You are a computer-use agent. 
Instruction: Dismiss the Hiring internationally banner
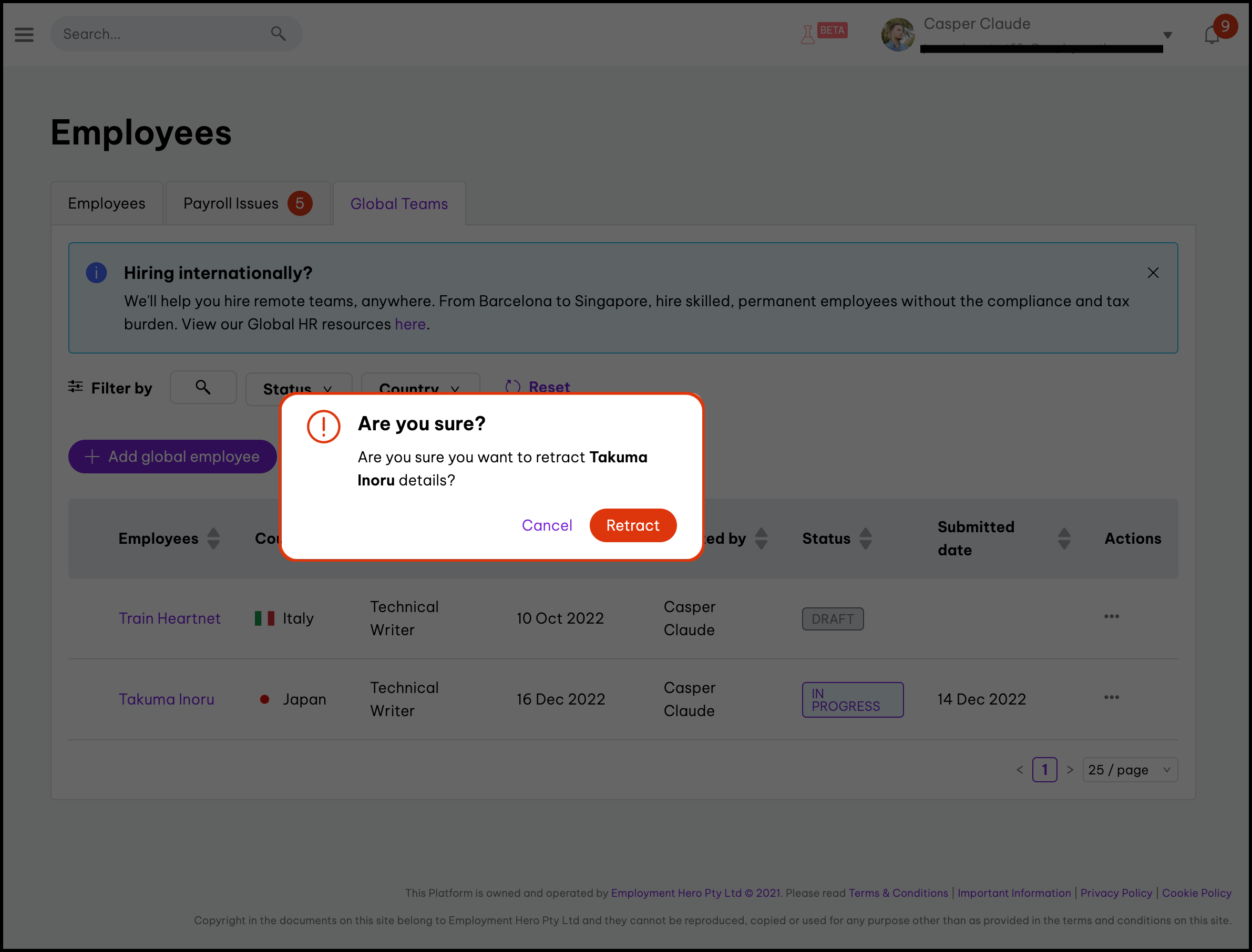(x=1153, y=273)
